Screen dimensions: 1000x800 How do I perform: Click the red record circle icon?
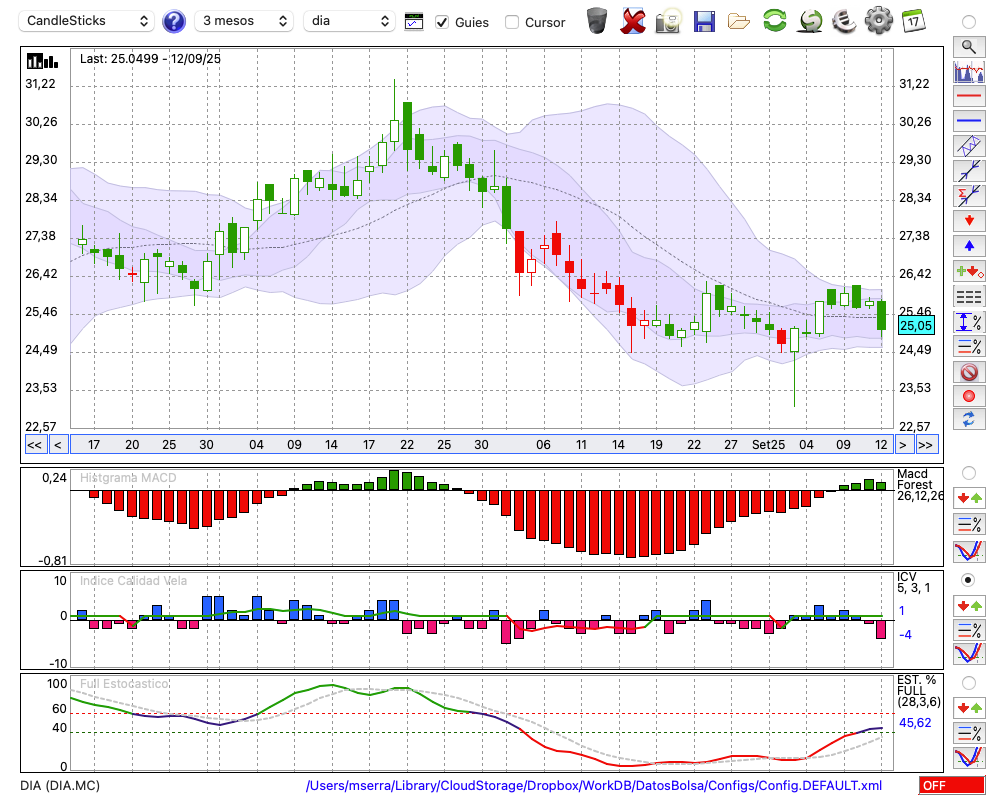point(969,396)
